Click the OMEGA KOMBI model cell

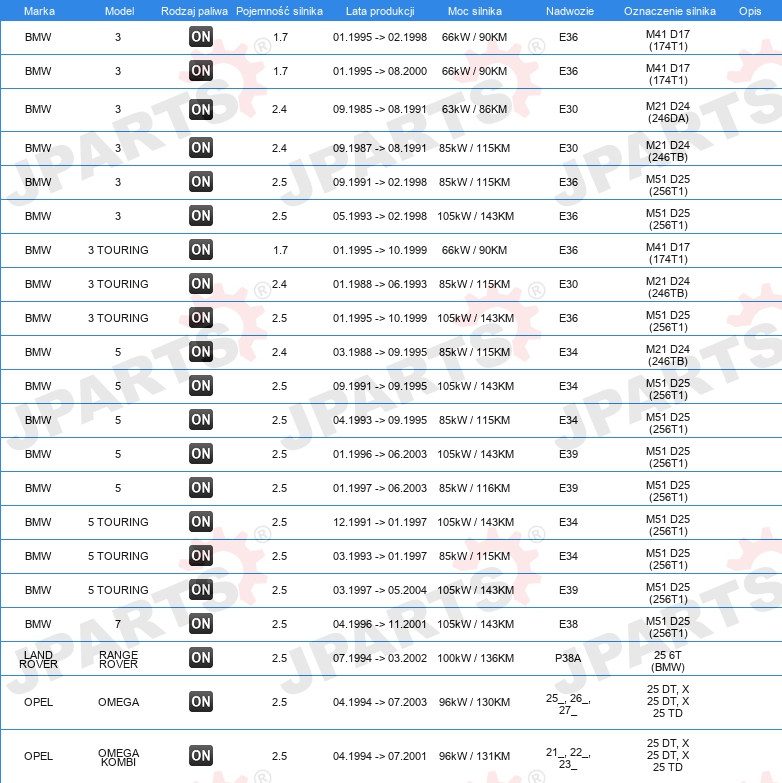pyautogui.click(x=118, y=757)
